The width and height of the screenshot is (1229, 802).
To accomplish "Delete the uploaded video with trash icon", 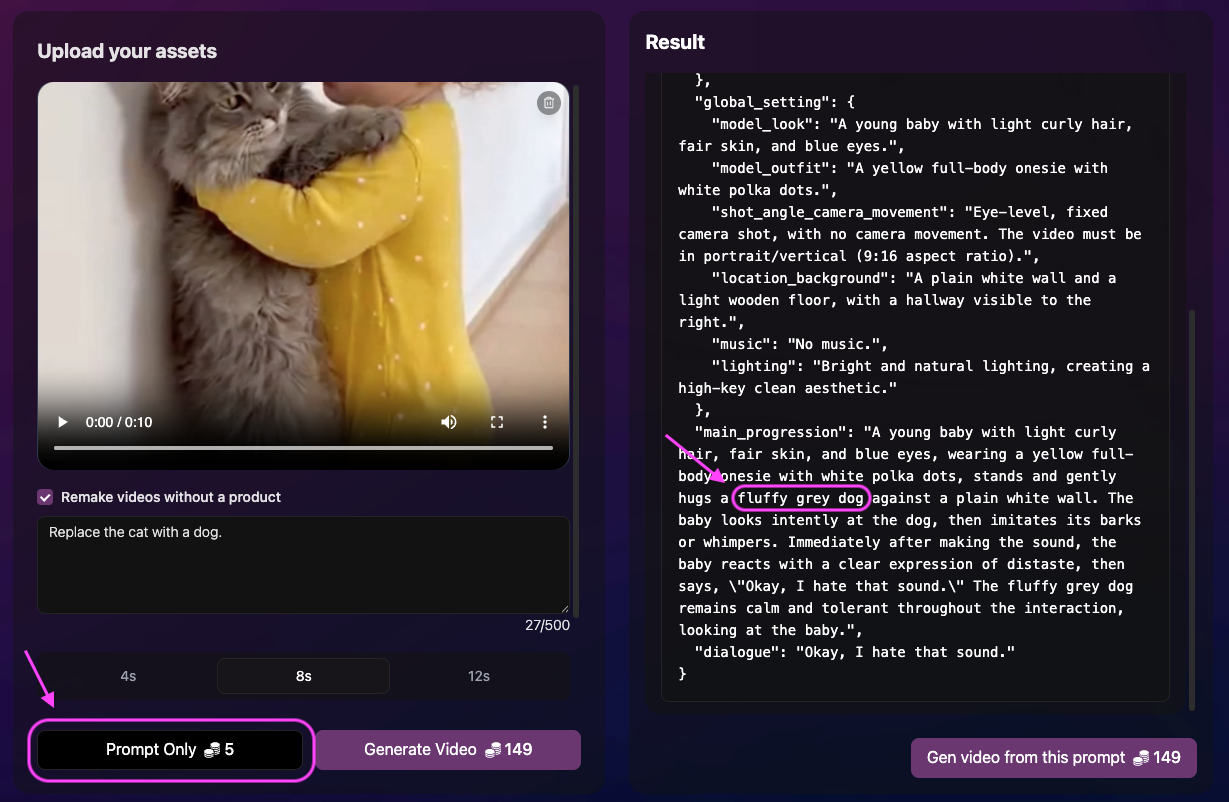I will 548,103.
